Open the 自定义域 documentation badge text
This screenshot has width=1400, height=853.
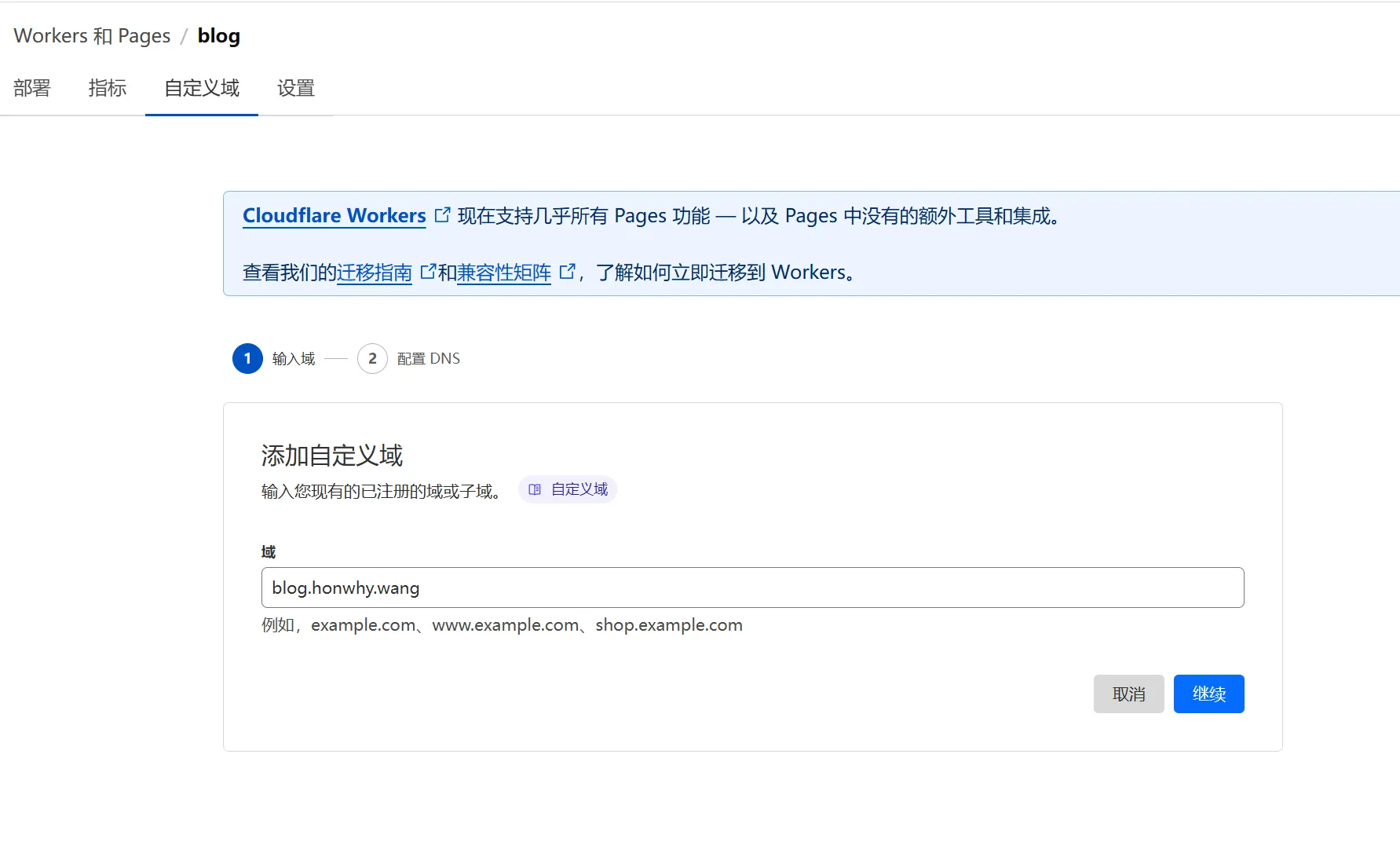click(x=579, y=489)
